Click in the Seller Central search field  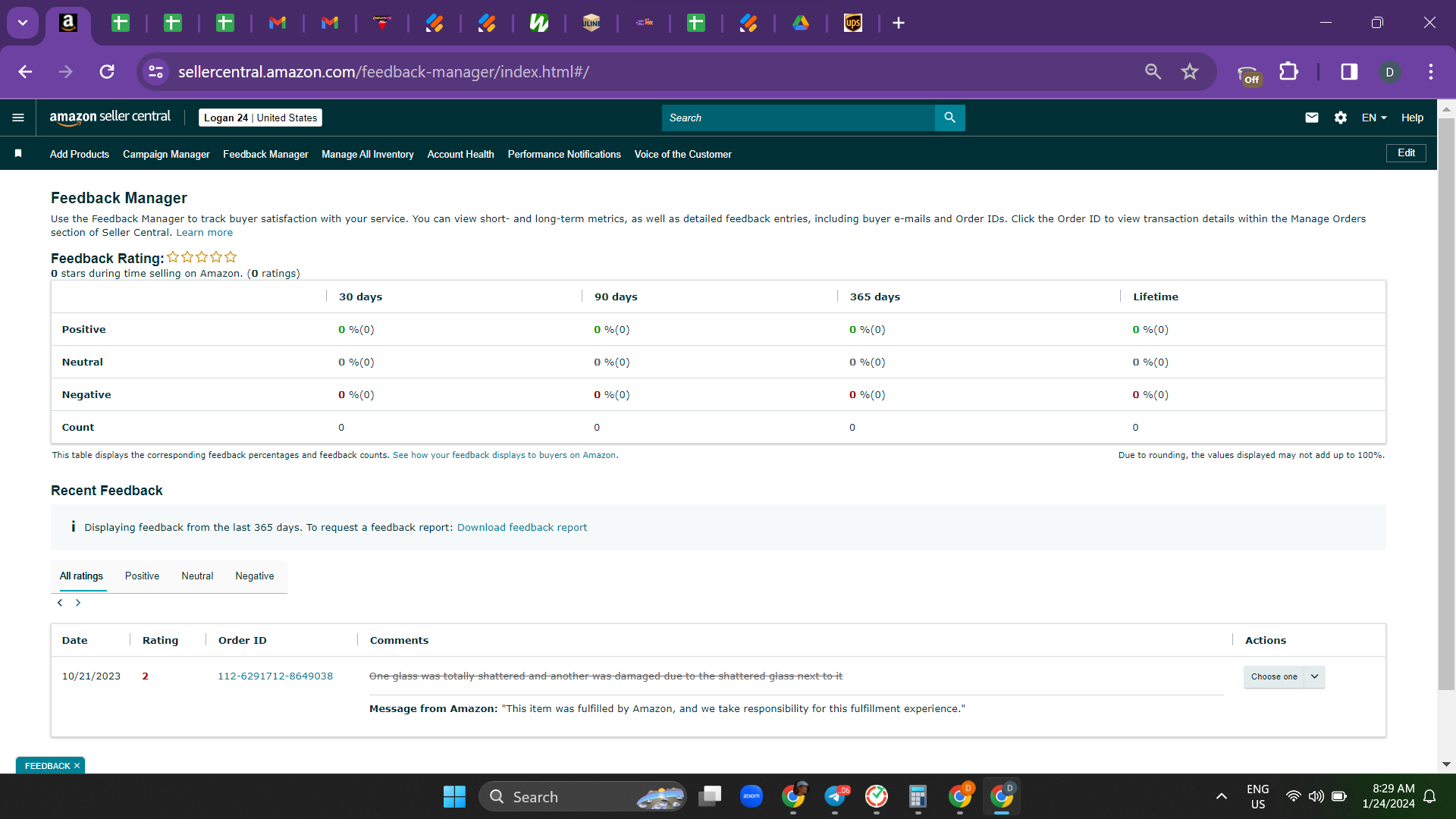798,118
